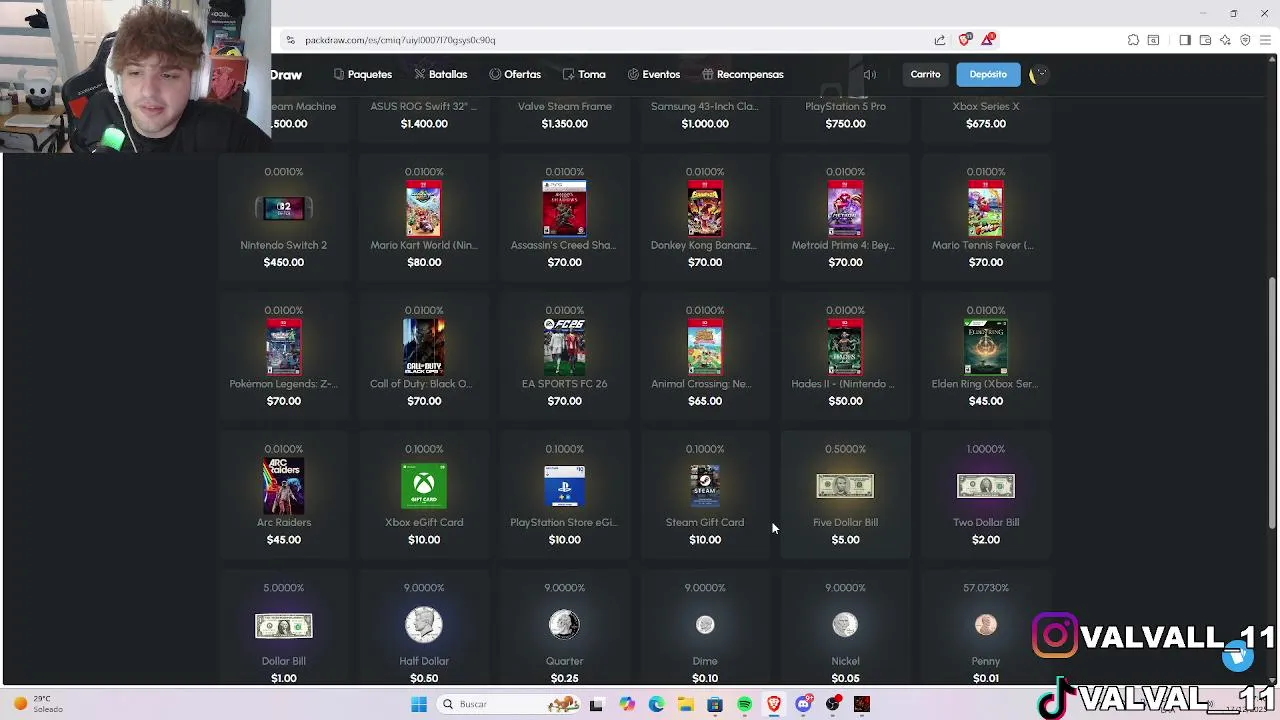
Task: Click the Two Dollar Bill image
Action: click(986, 486)
